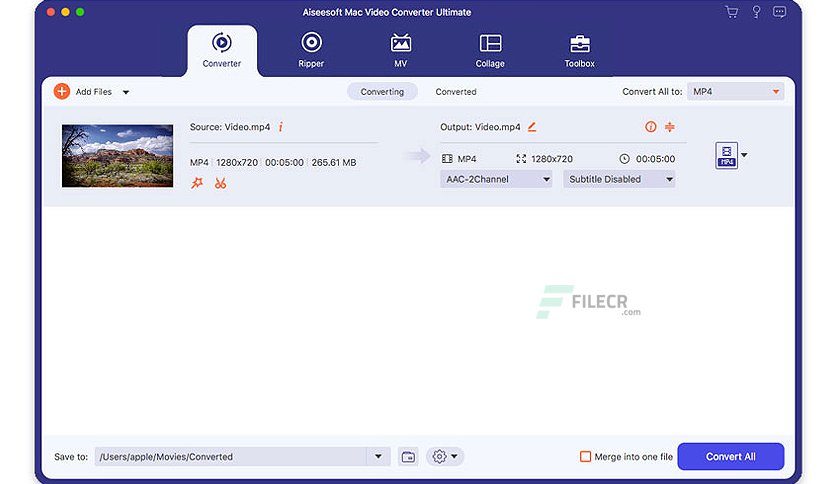Click the Output: Video.mp4 label
836x484 pixels.
click(x=480, y=127)
